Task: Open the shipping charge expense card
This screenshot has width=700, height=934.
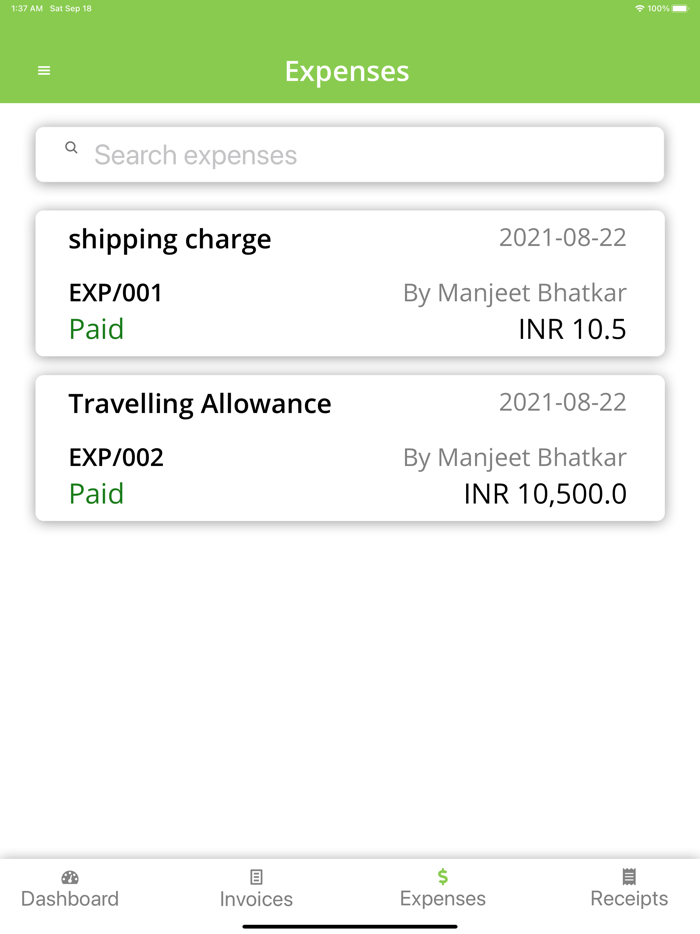Action: pyautogui.click(x=349, y=283)
